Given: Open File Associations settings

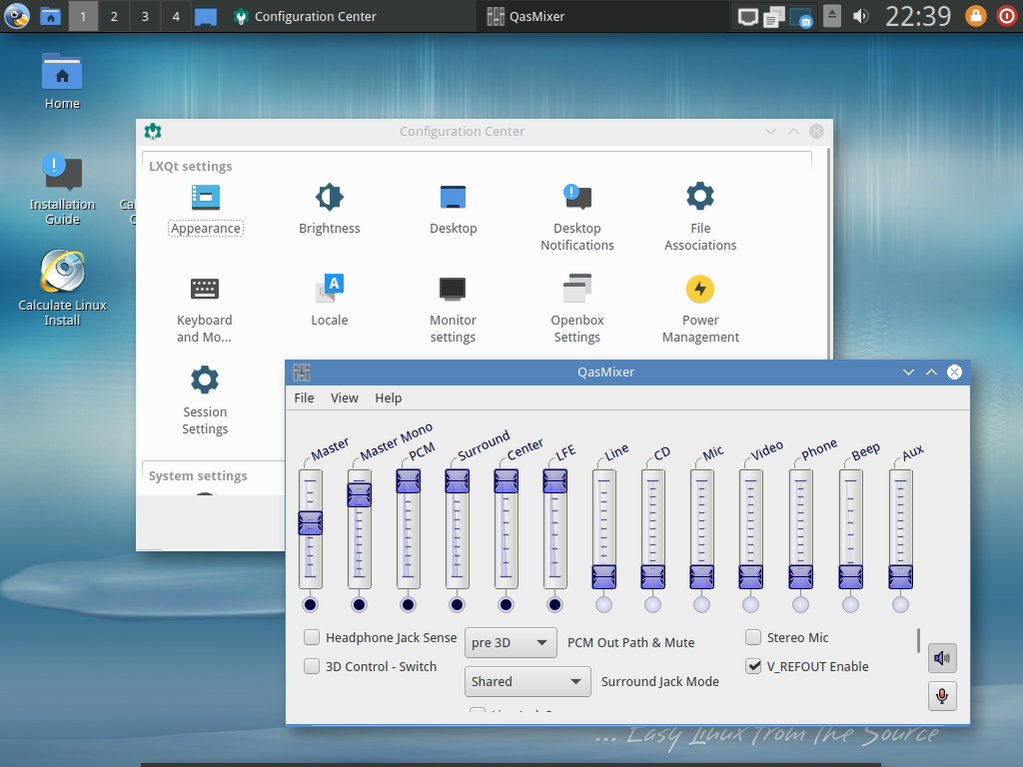Looking at the screenshot, I should 700,218.
